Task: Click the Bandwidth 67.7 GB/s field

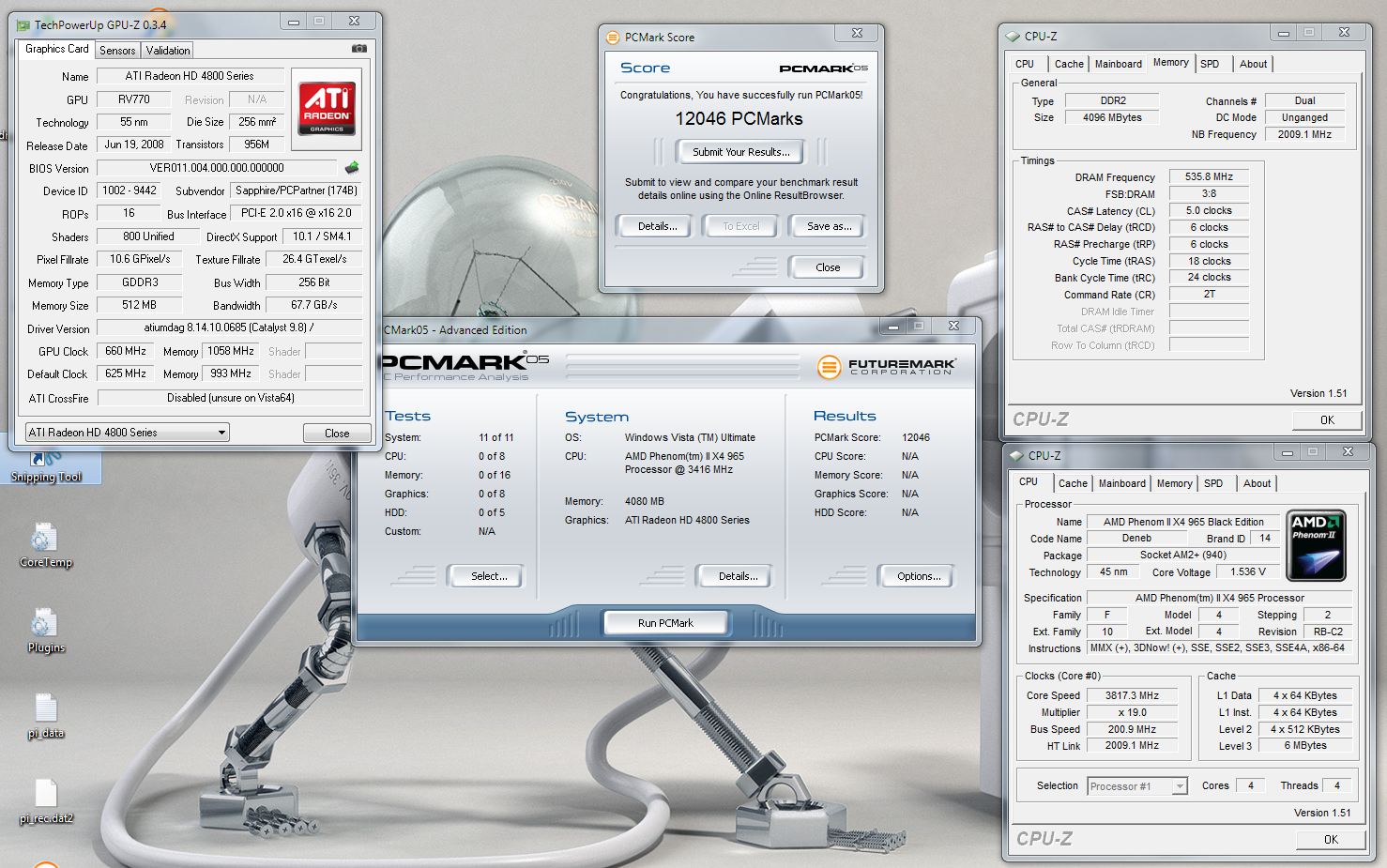Action: (313, 305)
